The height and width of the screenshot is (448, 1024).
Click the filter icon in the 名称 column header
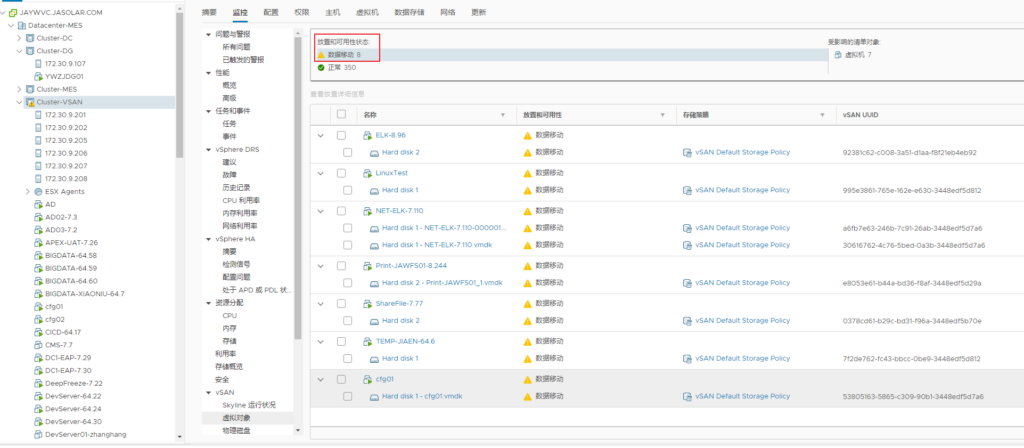503,115
